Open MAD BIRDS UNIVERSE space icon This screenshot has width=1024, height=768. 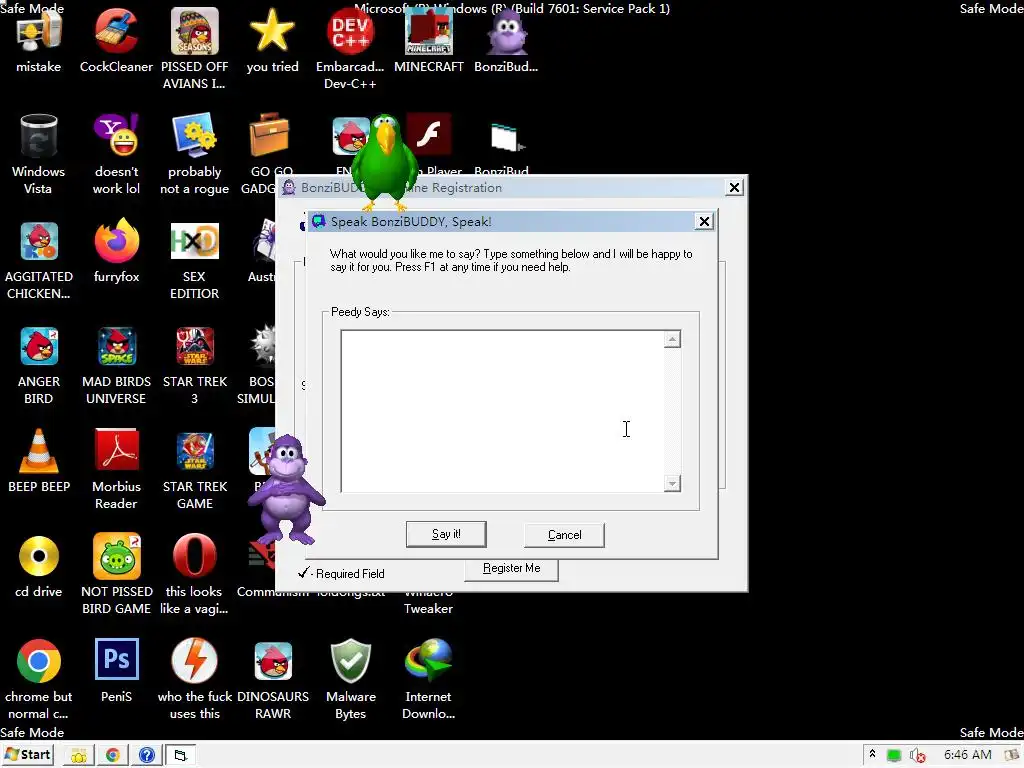click(116, 346)
